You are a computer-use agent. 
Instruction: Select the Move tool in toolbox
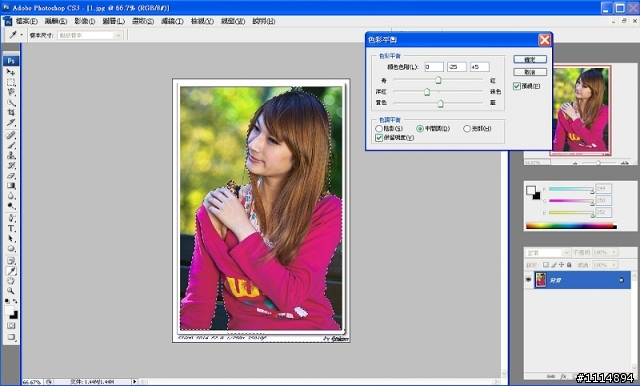pyautogui.click(x=11, y=72)
